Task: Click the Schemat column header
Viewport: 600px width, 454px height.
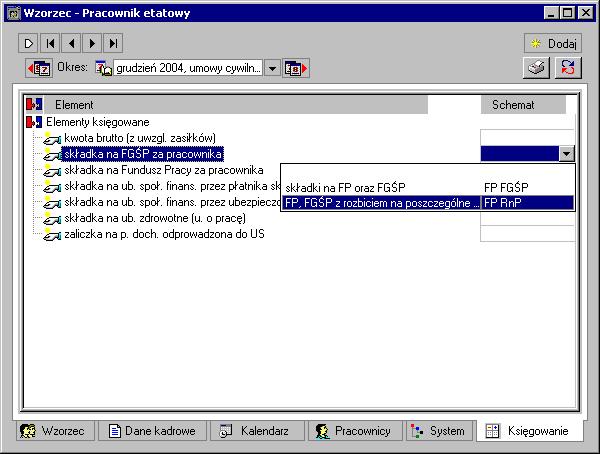Action: point(523,105)
